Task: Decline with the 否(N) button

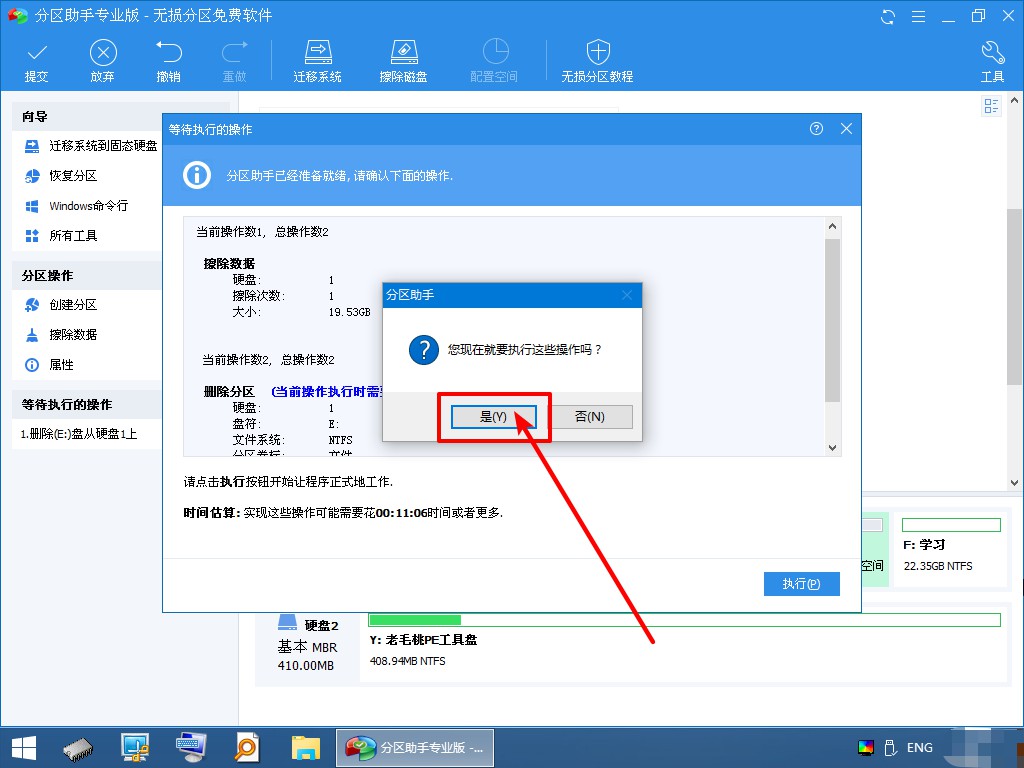Action: coord(589,417)
